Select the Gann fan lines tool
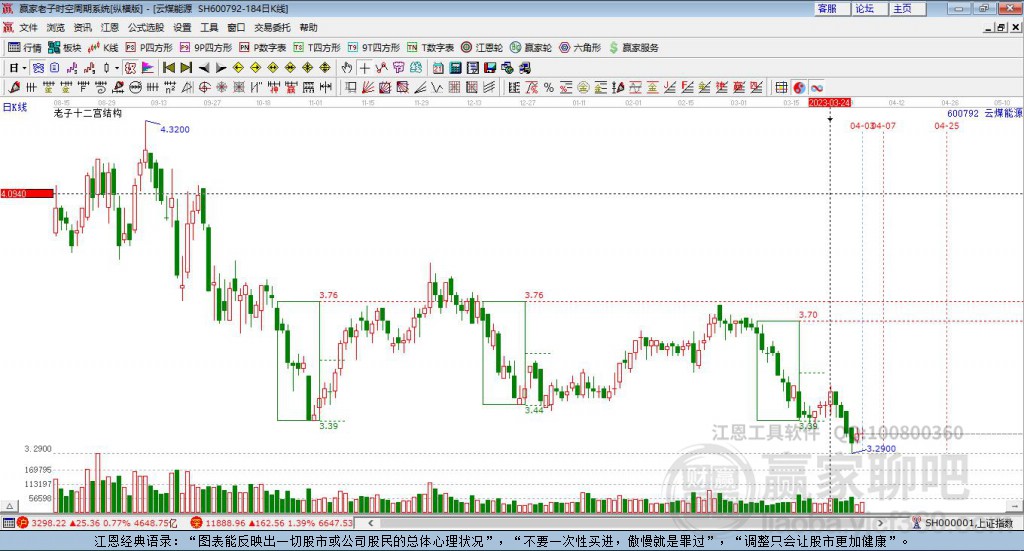 pos(368,87)
